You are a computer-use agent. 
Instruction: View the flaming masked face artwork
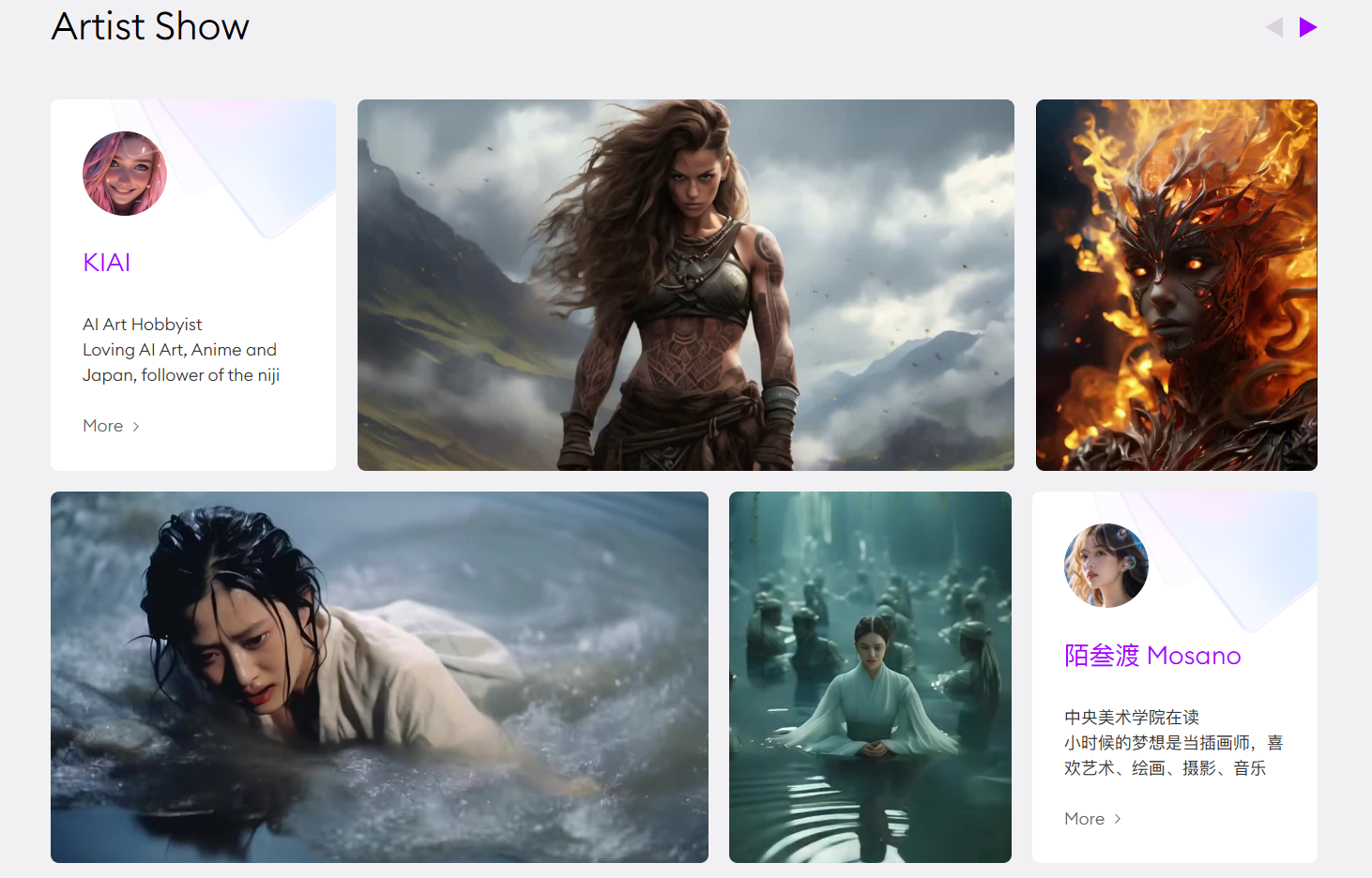click(1176, 285)
